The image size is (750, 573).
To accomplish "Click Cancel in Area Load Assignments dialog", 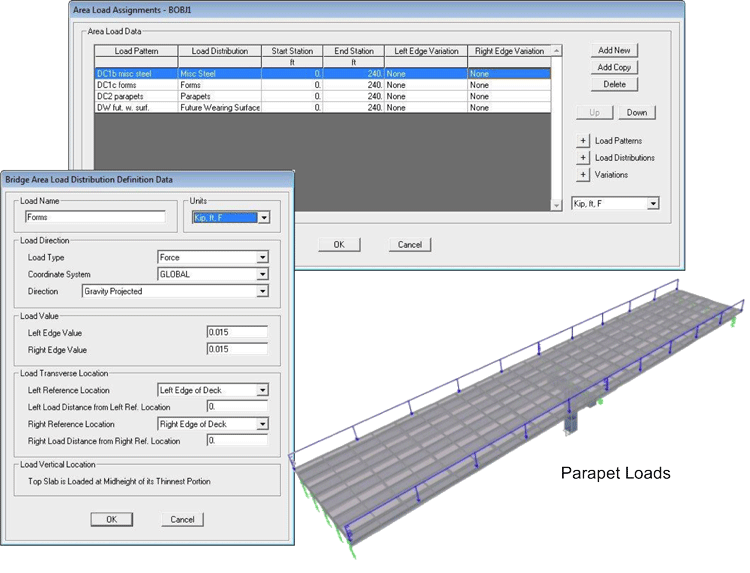I will point(409,245).
